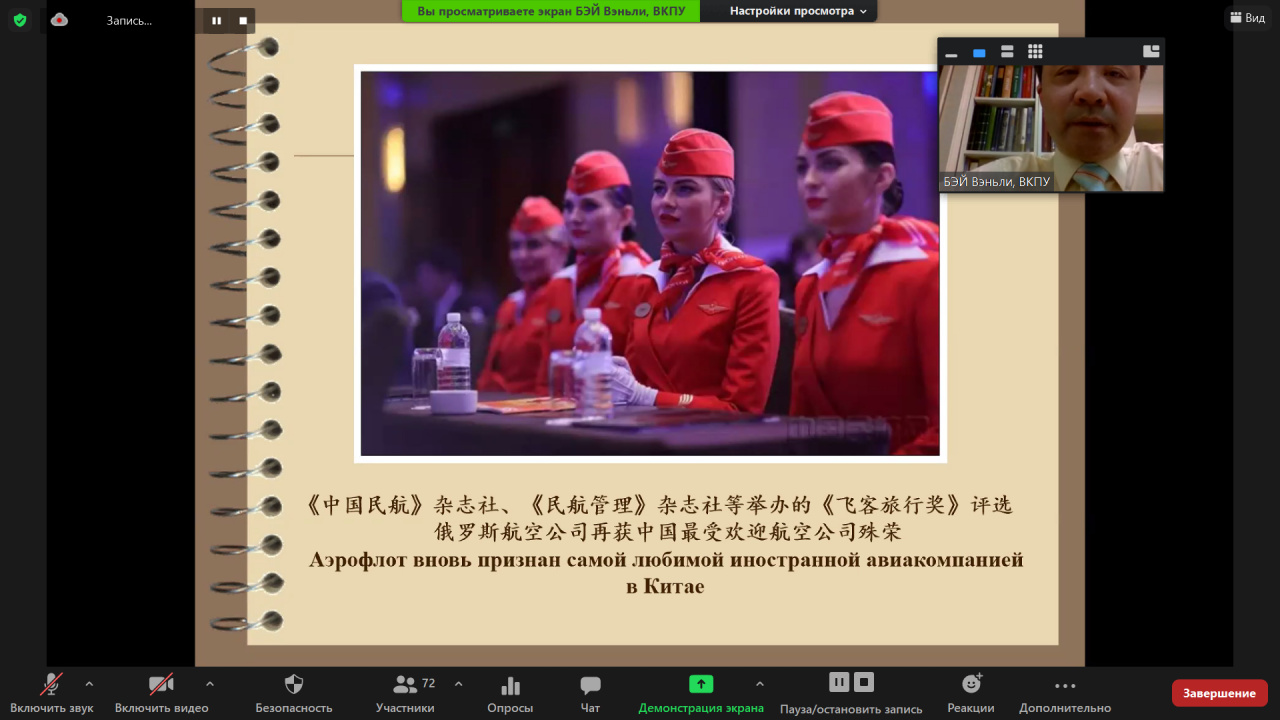The width and height of the screenshot is (1280, 720).
Task: Open the Опросы polls window
Action: pos(510,693)
